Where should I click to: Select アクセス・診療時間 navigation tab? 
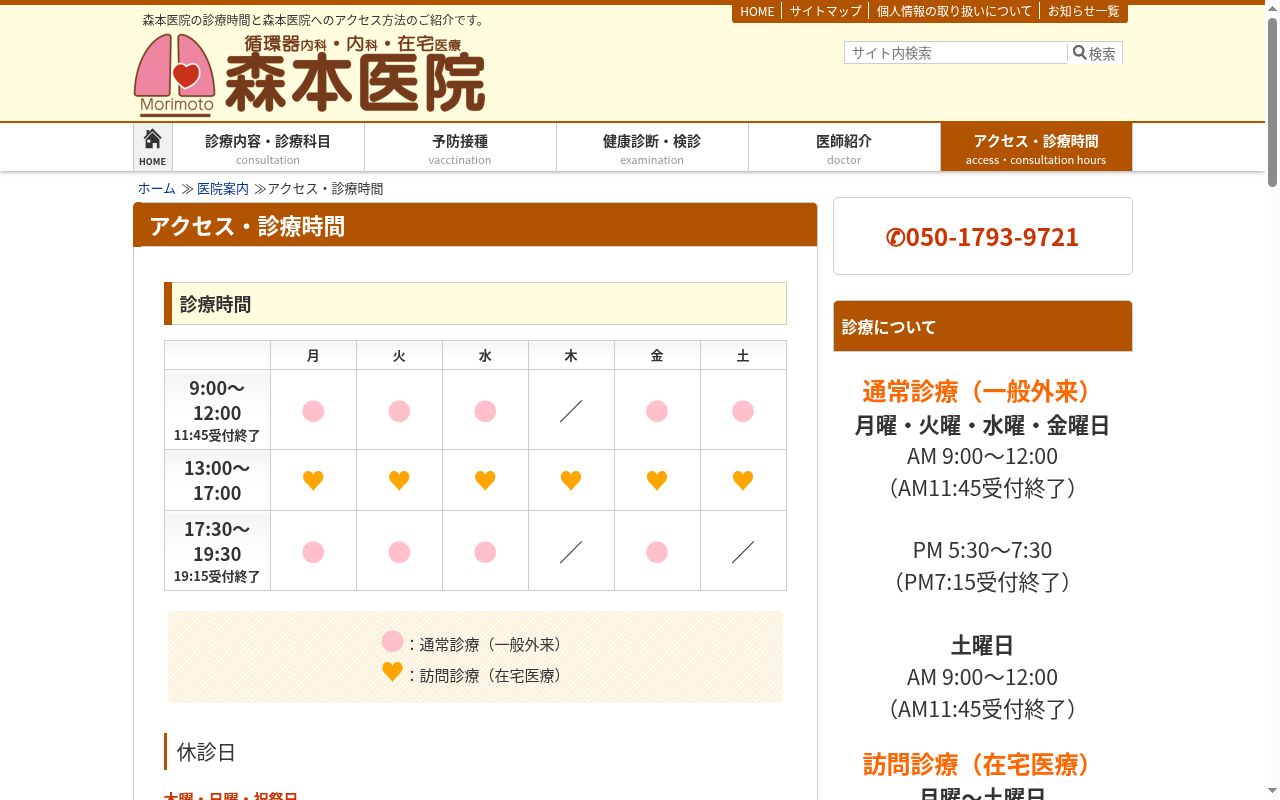[1036, 147]
